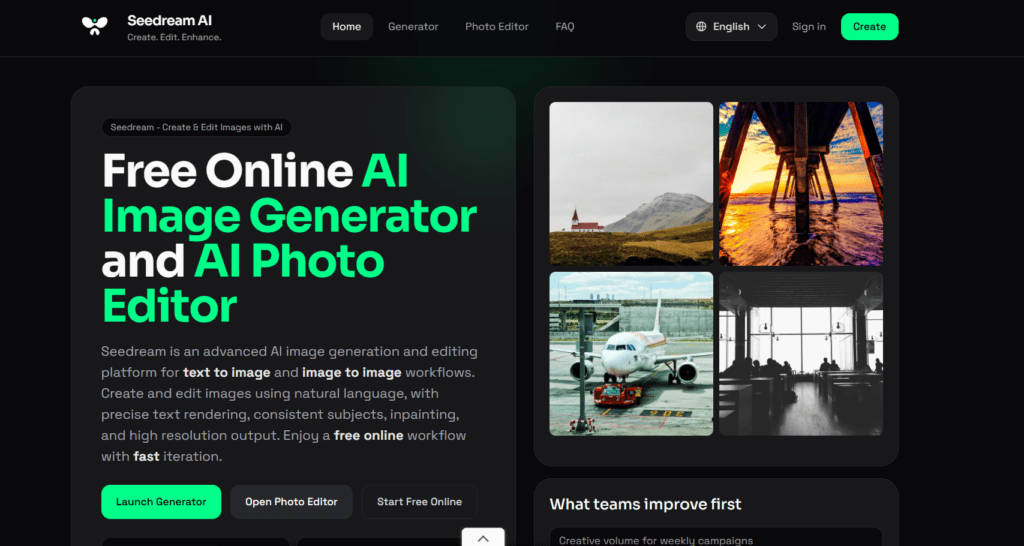Screen dimensions: 1024x546
Task: Click the Launch Generator button
Action: 161,502
